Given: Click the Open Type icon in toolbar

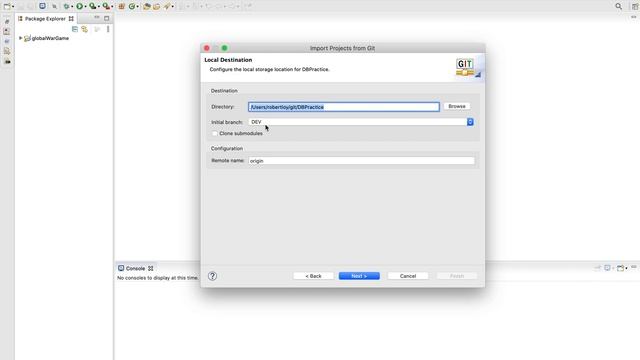Looking at the screenshot, I should pos(147,6).
